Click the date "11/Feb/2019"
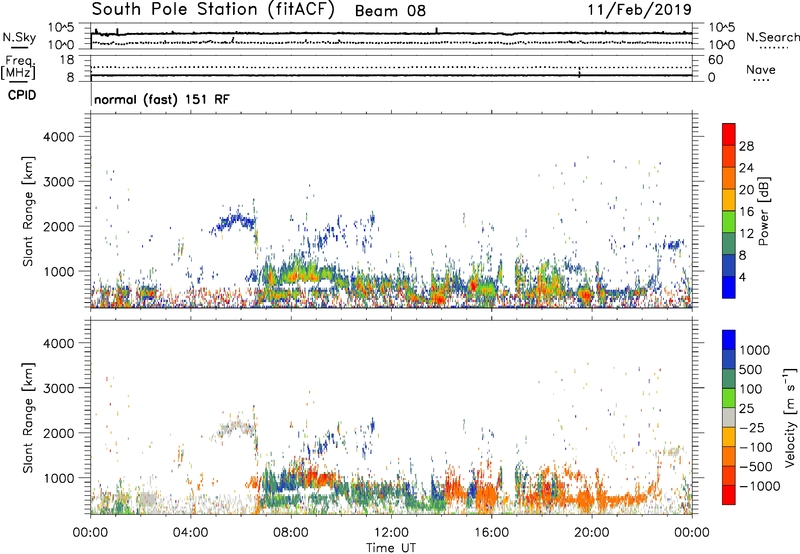The width and height of the screenshot is (800, 554). click(x=640, y=9)
